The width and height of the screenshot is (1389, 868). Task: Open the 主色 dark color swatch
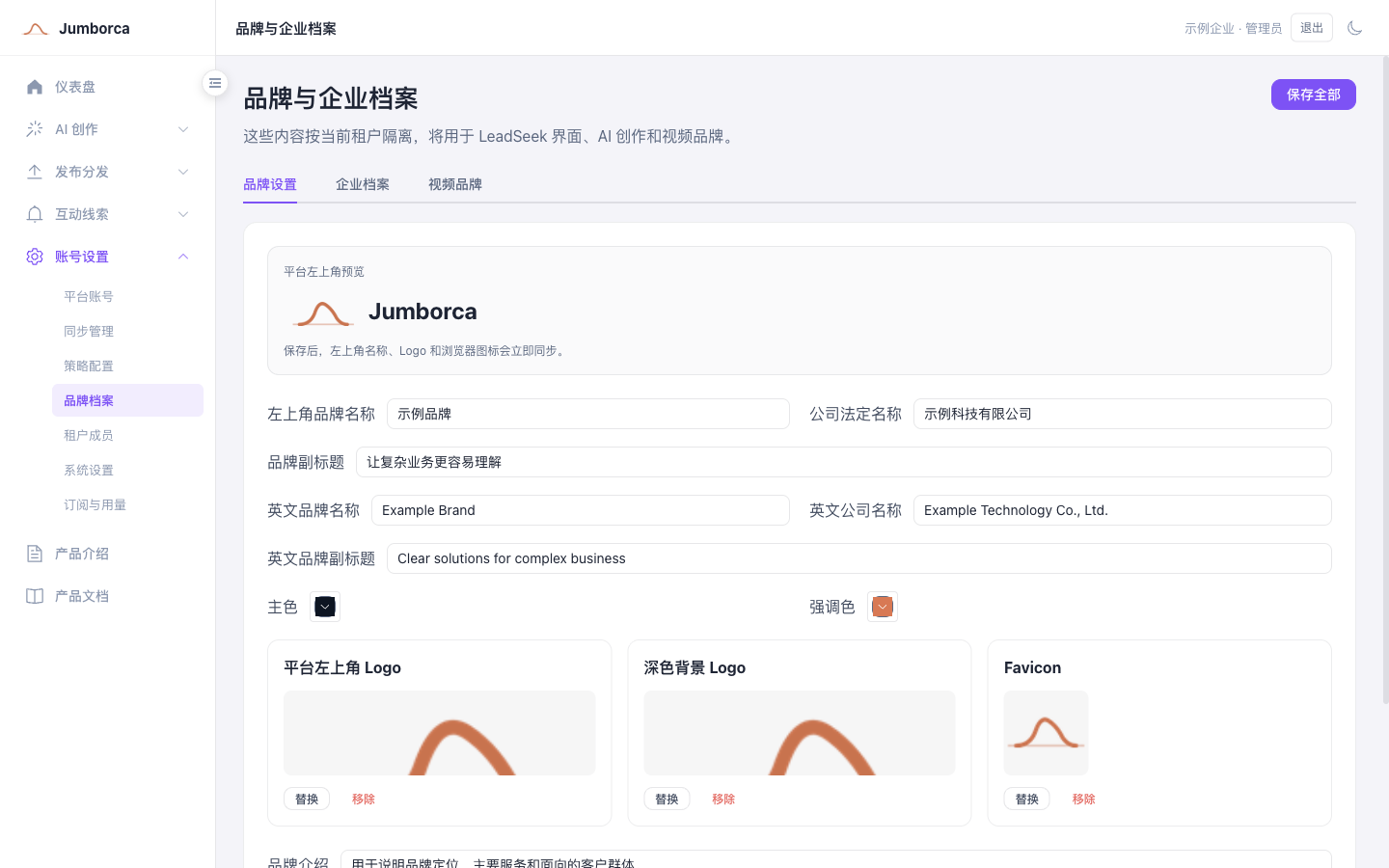tap(325, 607)
